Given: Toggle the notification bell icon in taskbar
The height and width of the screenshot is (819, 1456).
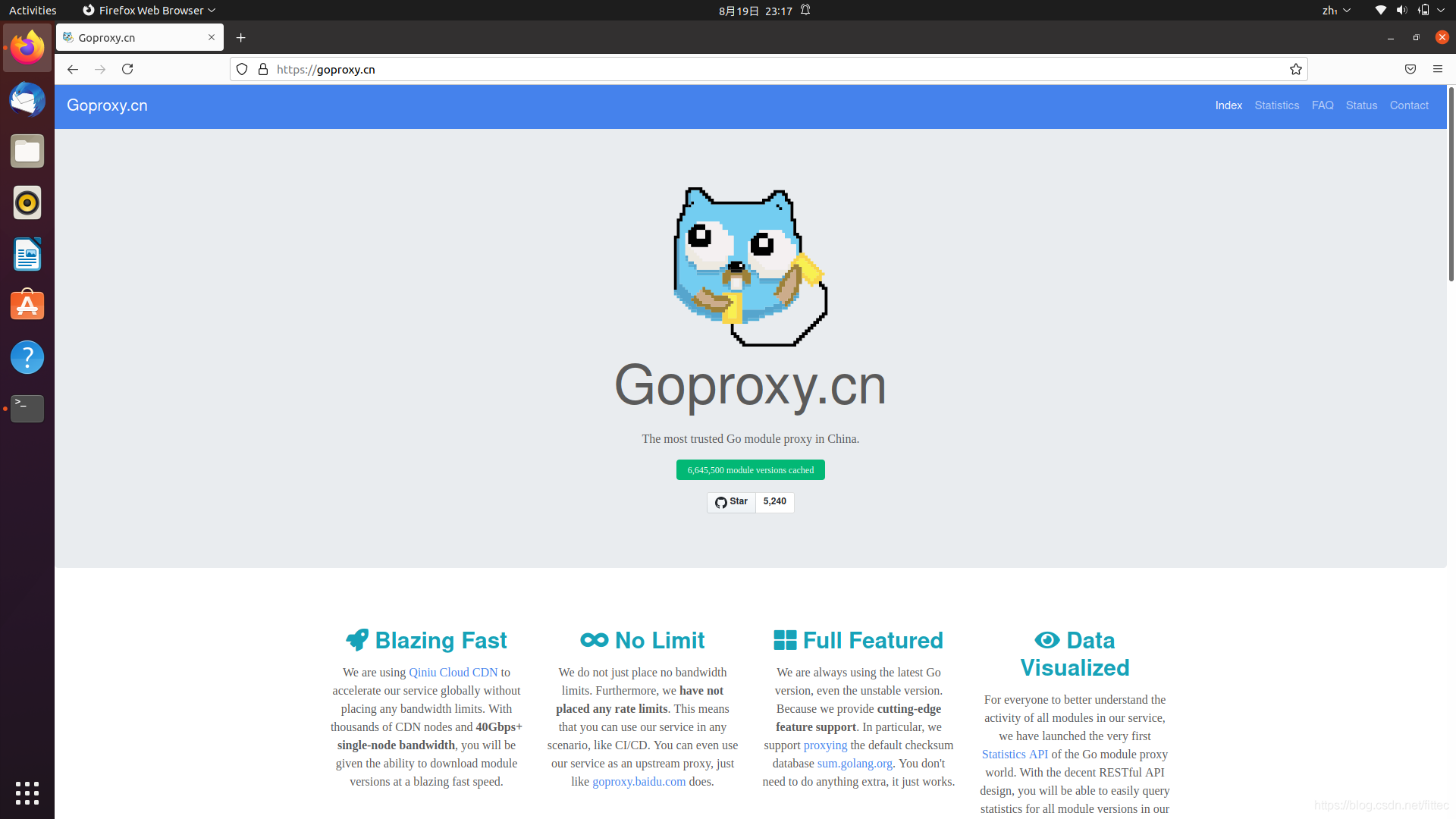Looking at the screenshot, I should point(806,10).
